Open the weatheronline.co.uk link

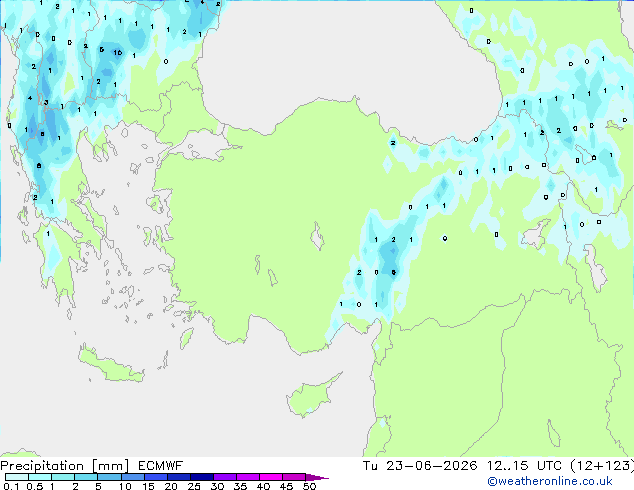click(550, 481)
